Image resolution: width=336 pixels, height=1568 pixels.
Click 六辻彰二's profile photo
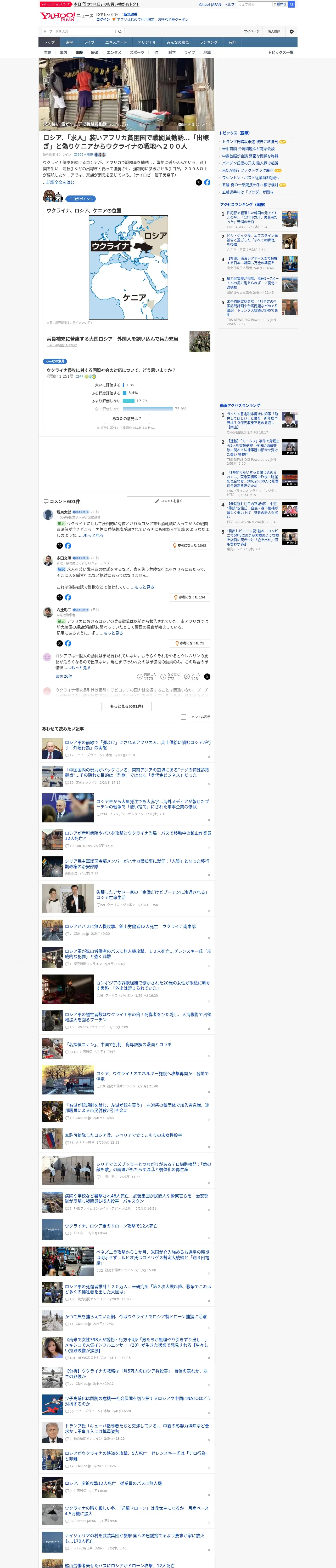tap(48, 612)
